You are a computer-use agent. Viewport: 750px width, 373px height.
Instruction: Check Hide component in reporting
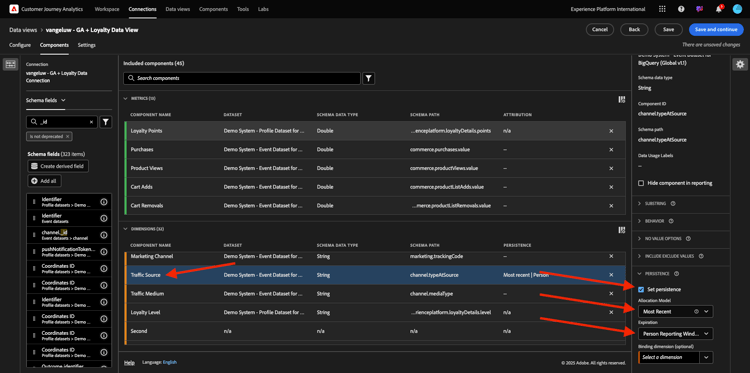[x=641, y=183]
